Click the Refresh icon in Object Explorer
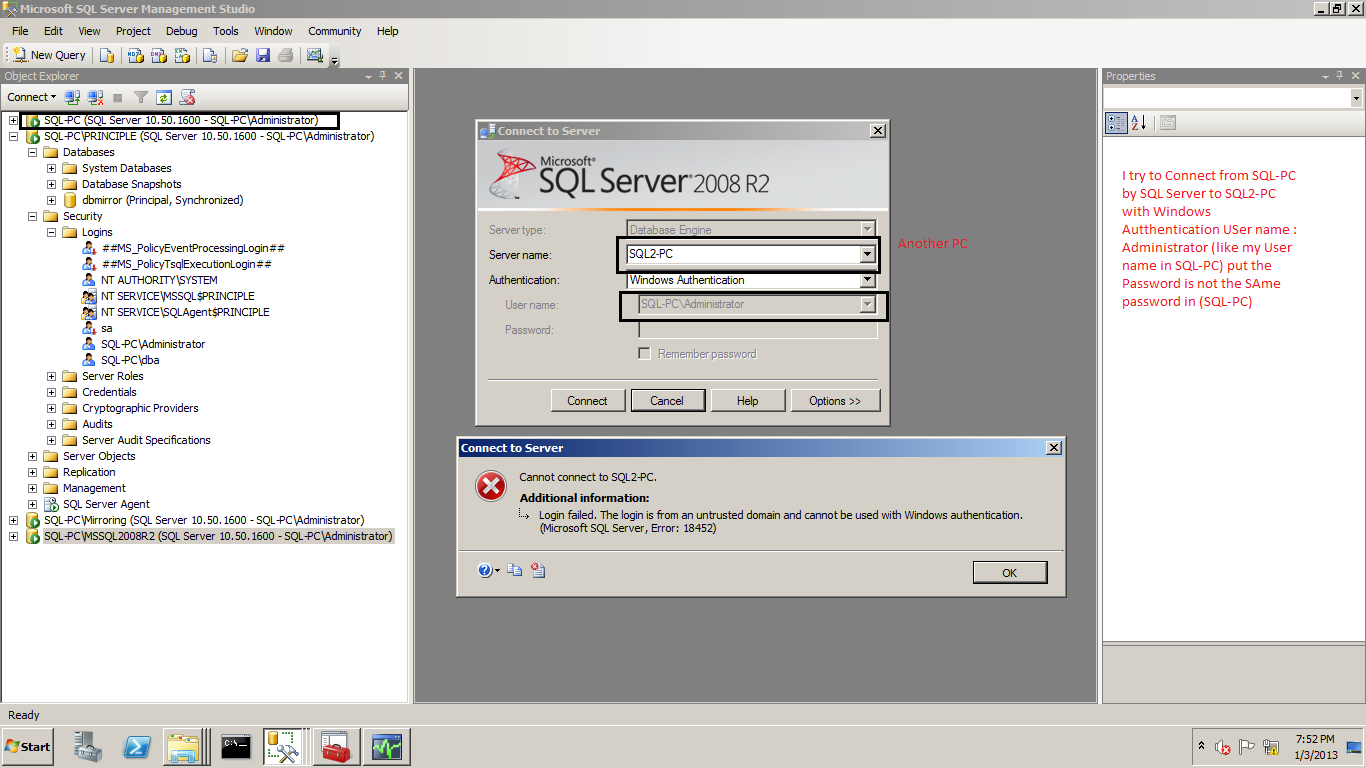 click(164, 97)
